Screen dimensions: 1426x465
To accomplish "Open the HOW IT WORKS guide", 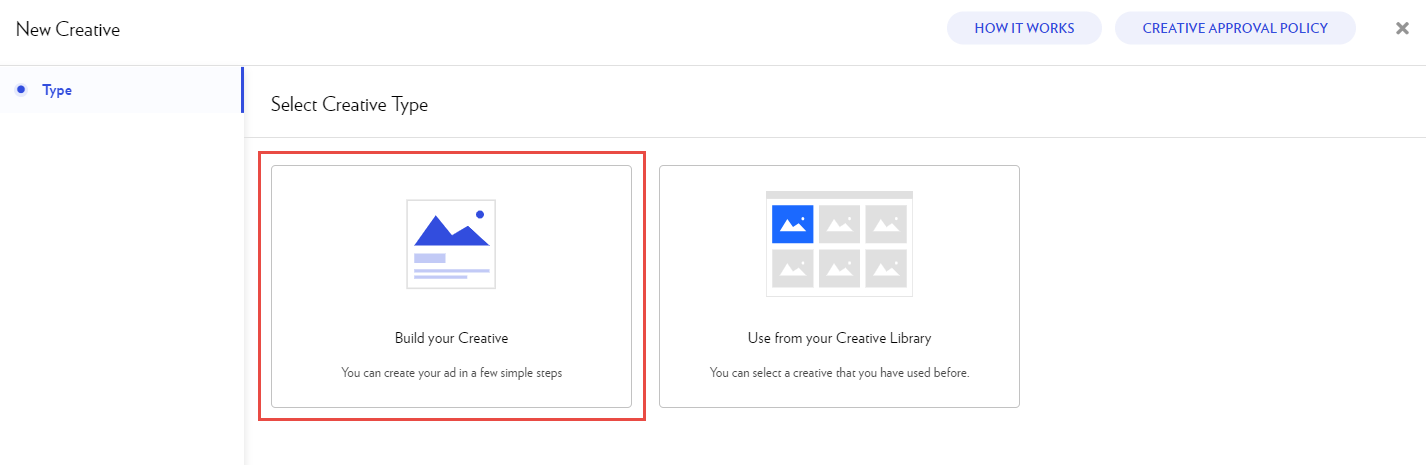I will click(1024, 28).
